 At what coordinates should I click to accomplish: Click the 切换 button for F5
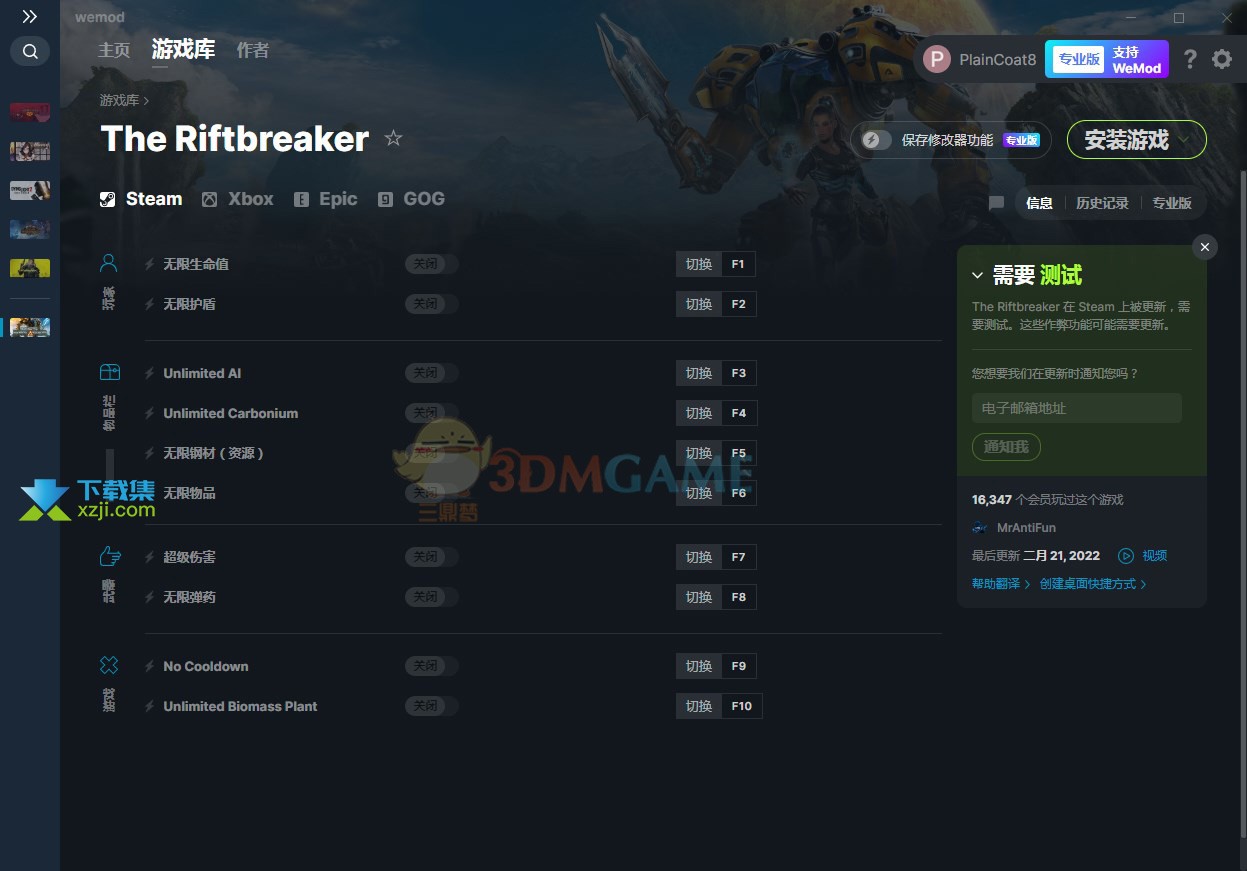point(699,453)
